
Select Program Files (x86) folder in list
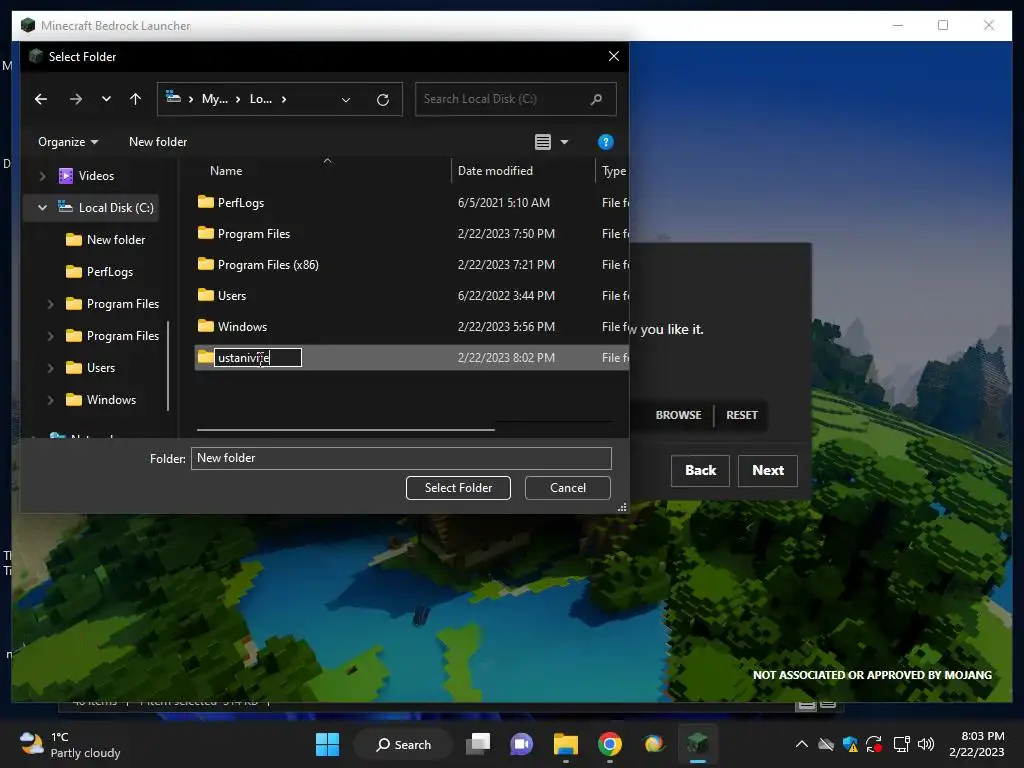tap(411, 264)
